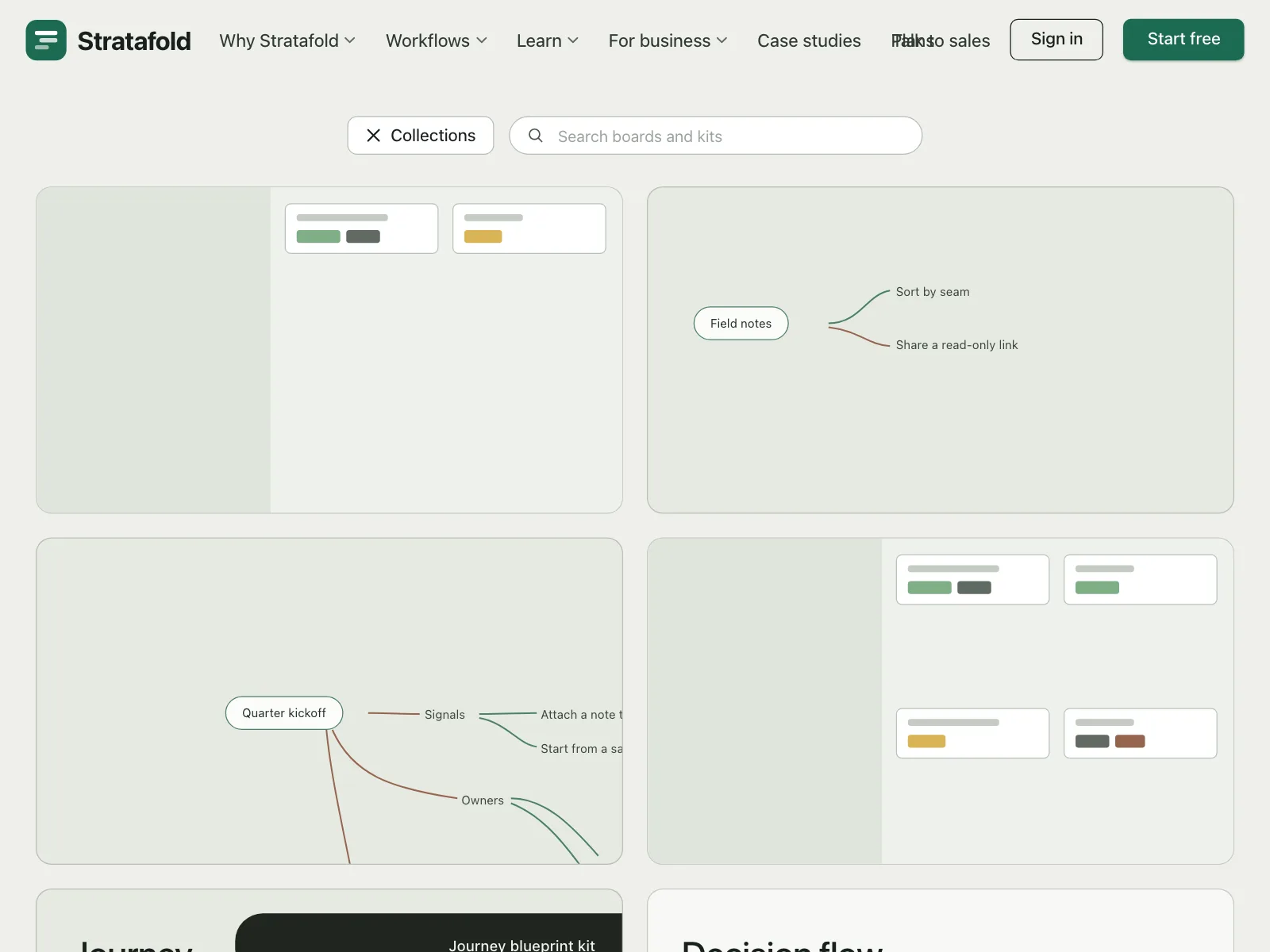Image resolution: width=1270 pixels, height=952 pixels.
Task: Select the Quarter kickoff root node
Action: pyautogui.click(x=284, y=713)
